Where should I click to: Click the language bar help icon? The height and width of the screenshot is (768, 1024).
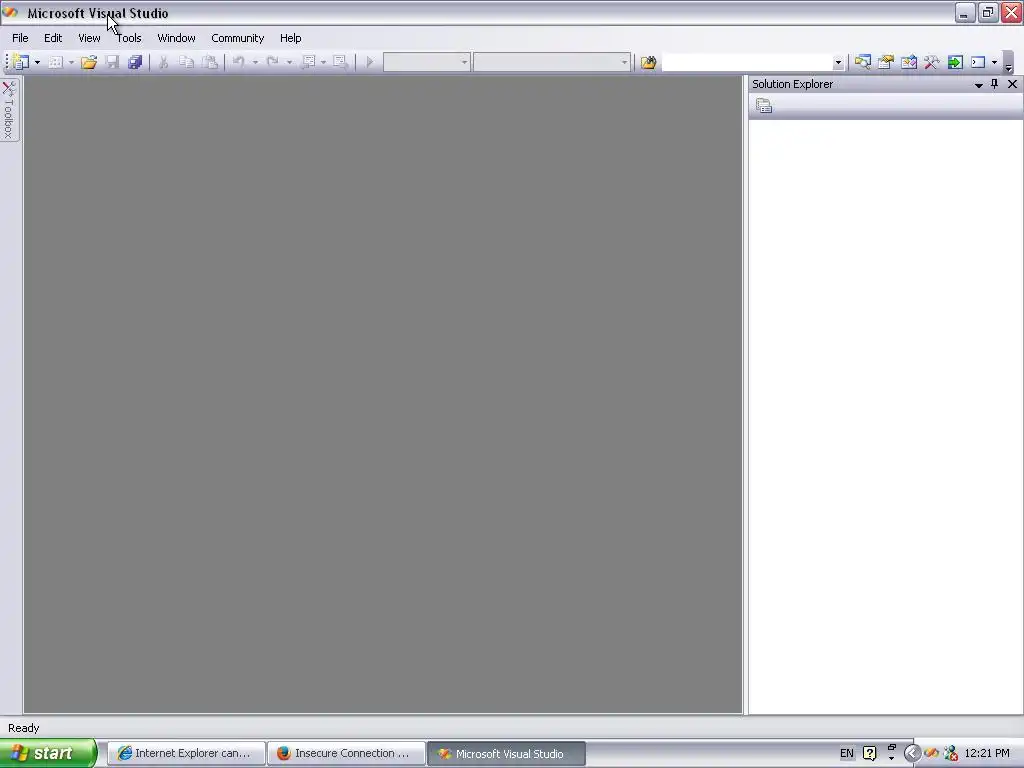tap(870, 753)
